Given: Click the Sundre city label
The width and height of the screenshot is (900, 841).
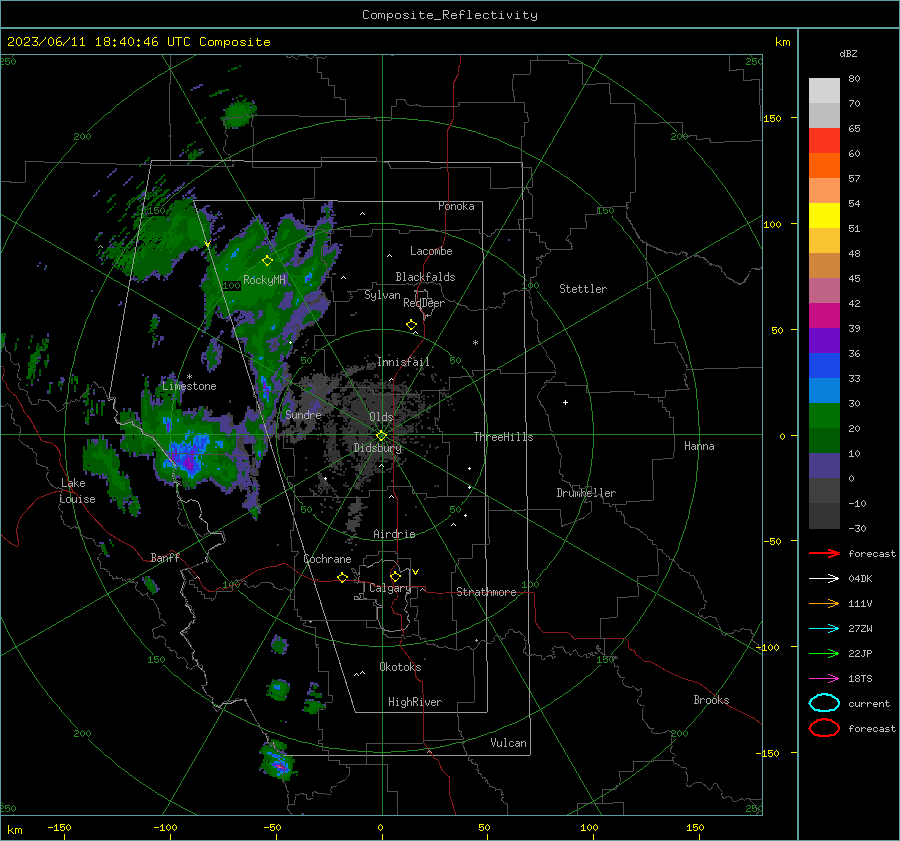Looking at the screenshot, I should [303, 414].
